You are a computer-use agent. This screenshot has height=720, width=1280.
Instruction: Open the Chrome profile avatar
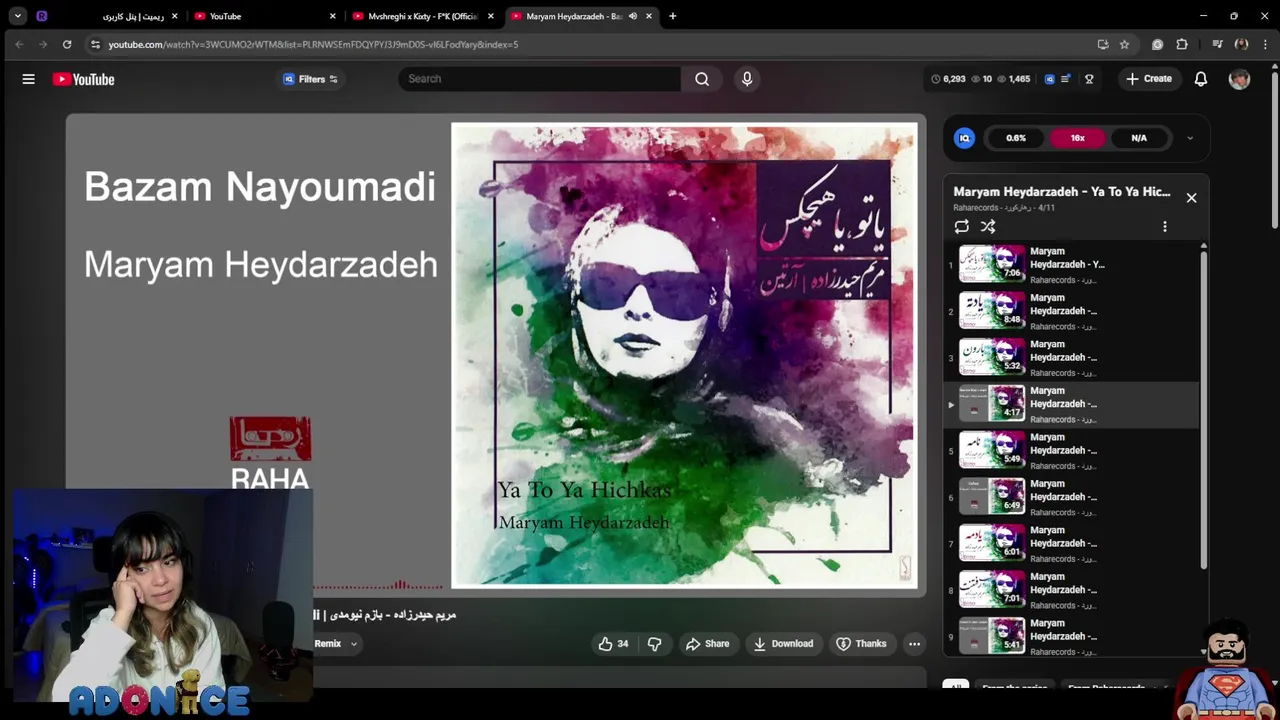(1241, 44)
